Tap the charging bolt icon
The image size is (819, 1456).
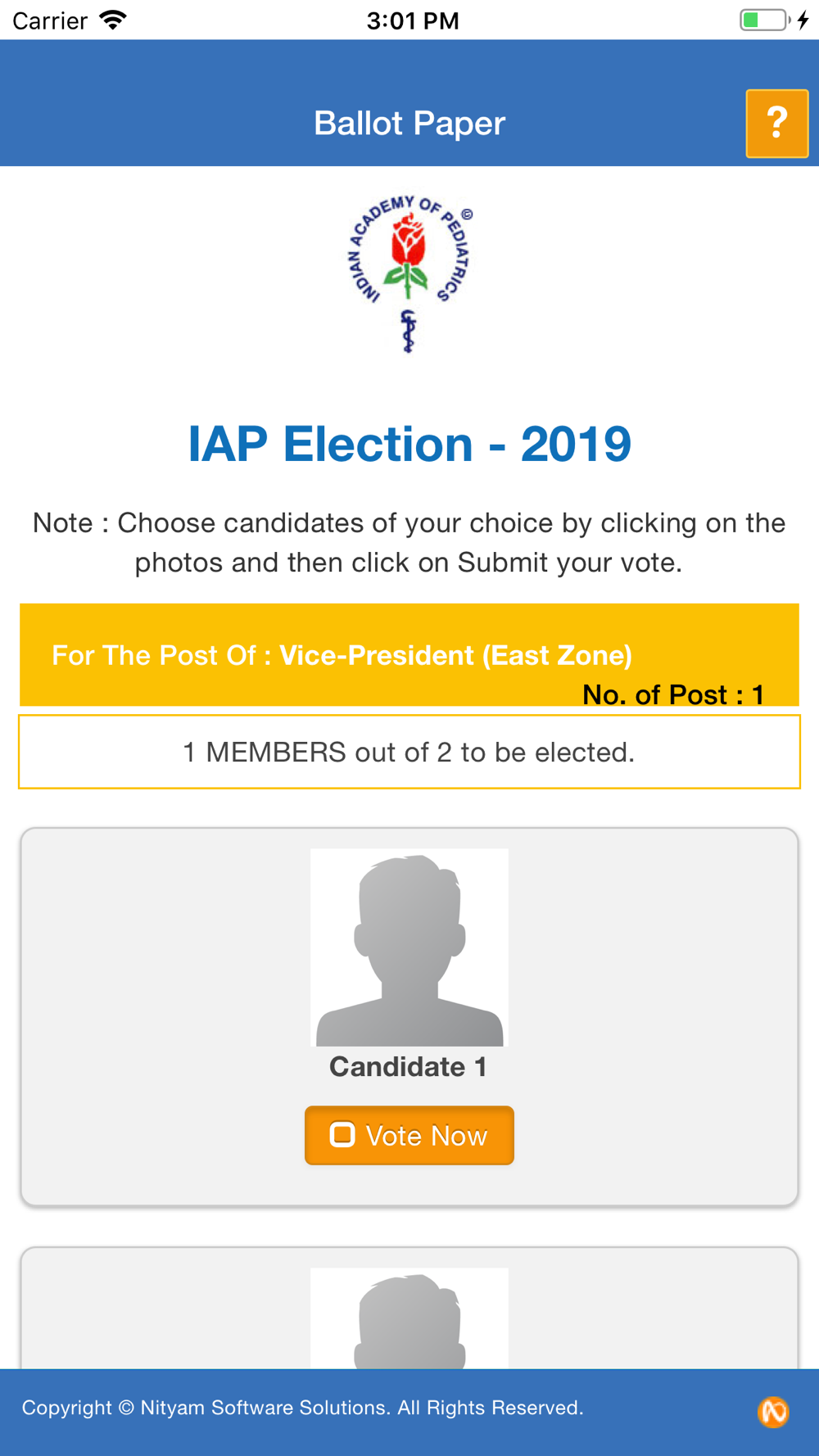point(803,20)
